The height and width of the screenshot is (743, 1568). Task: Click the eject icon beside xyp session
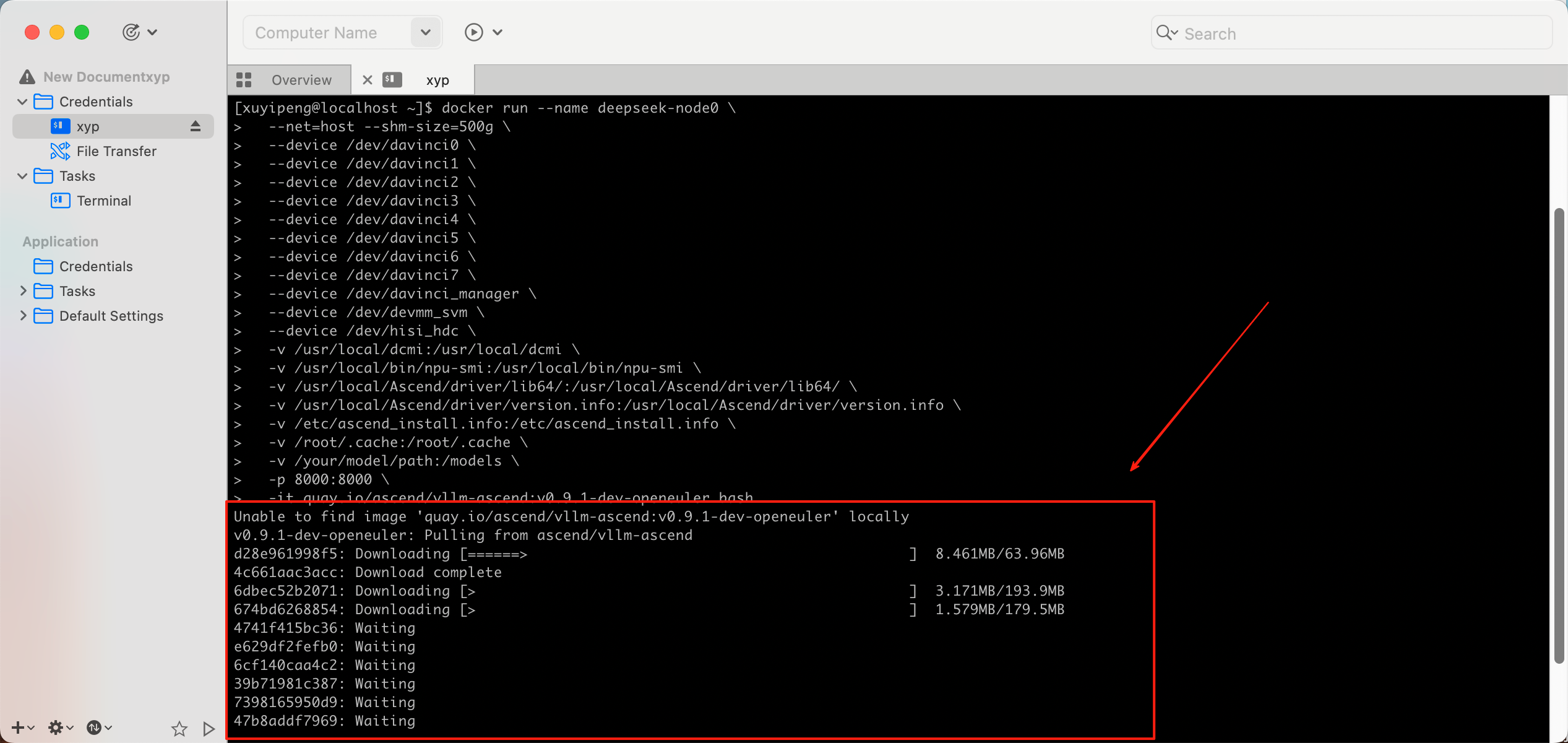(196, 126)
